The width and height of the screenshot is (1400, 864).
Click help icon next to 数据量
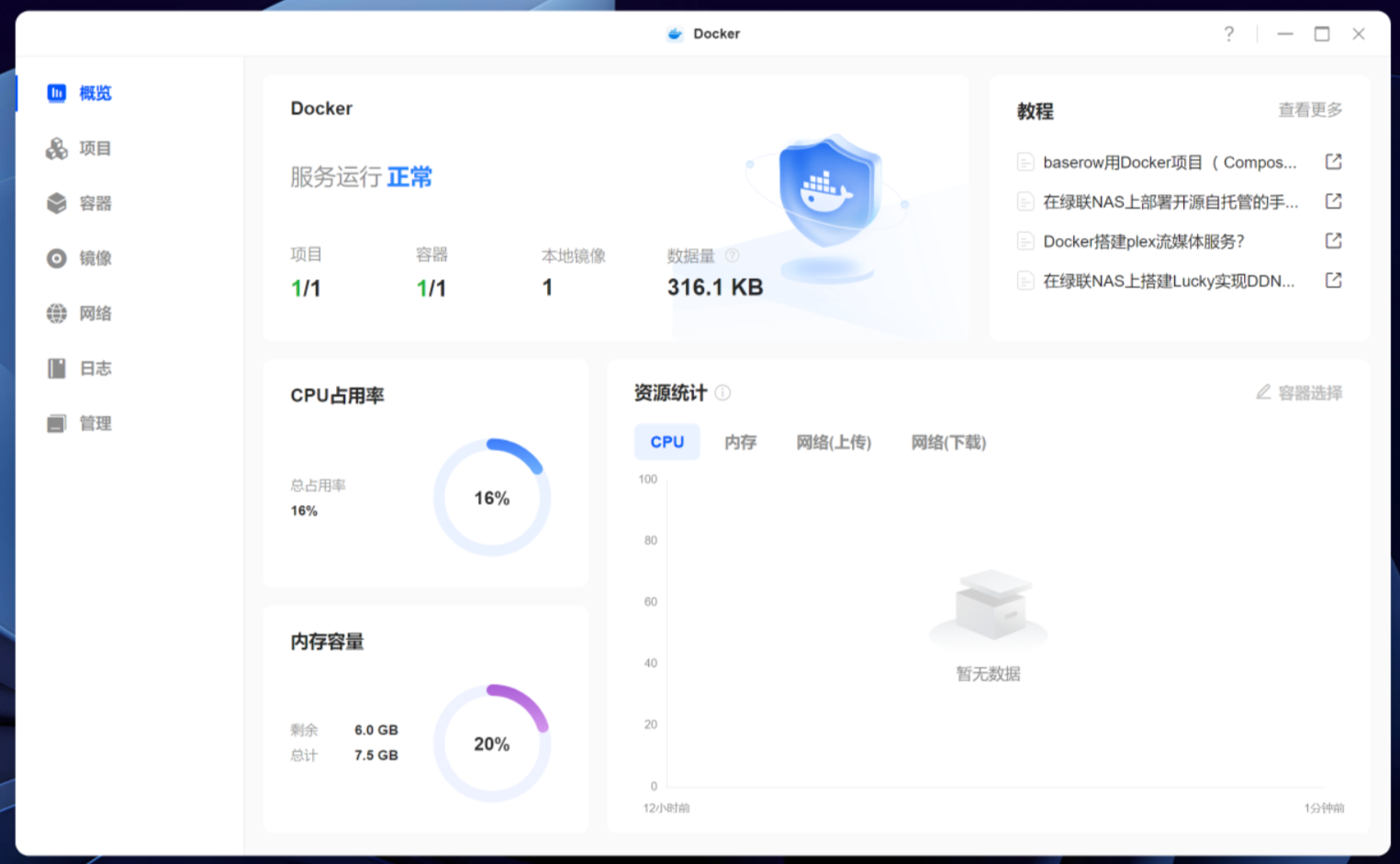click(x=733, y=256)
